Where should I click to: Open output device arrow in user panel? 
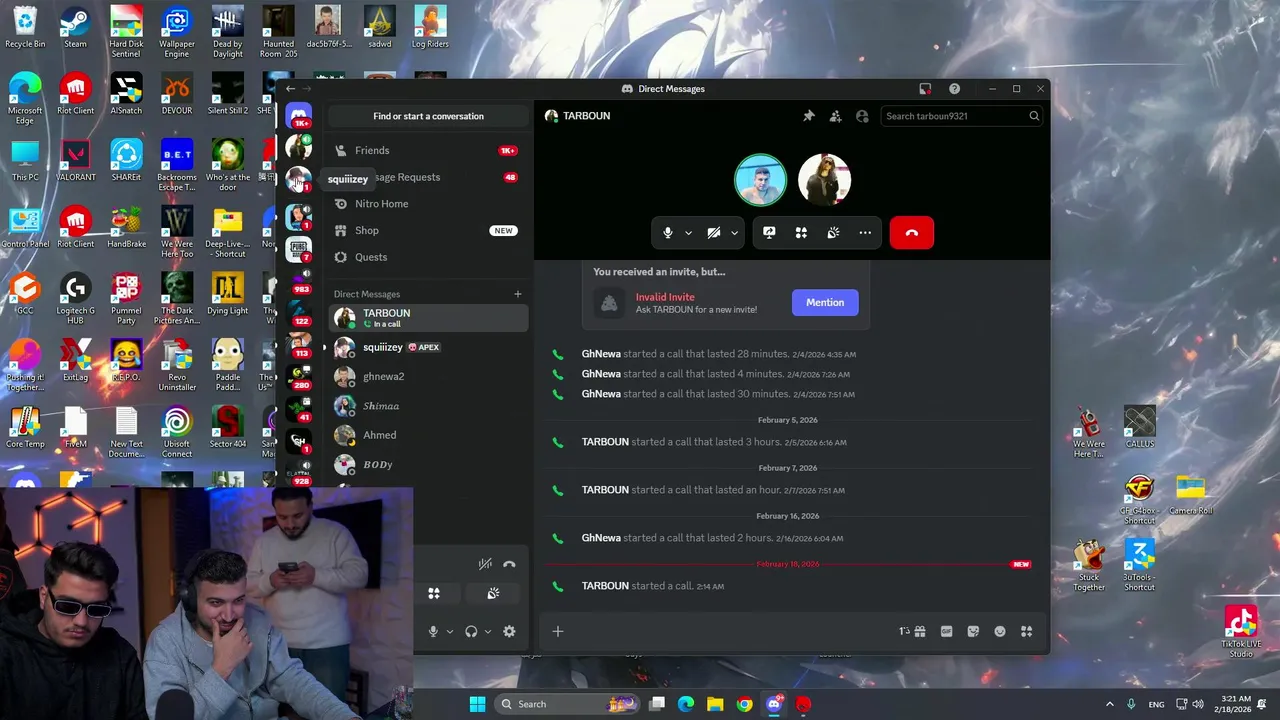point(488,632)
